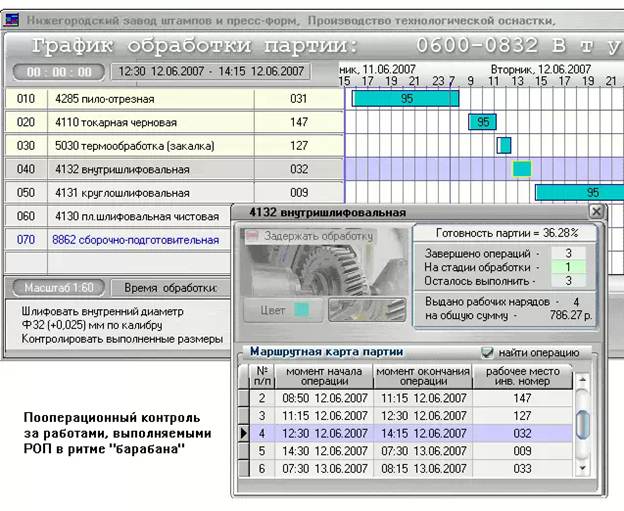The image size is (624, 511).
Task: Click workplace 033 in route card row 6
Action: click(x=523, y=468)
